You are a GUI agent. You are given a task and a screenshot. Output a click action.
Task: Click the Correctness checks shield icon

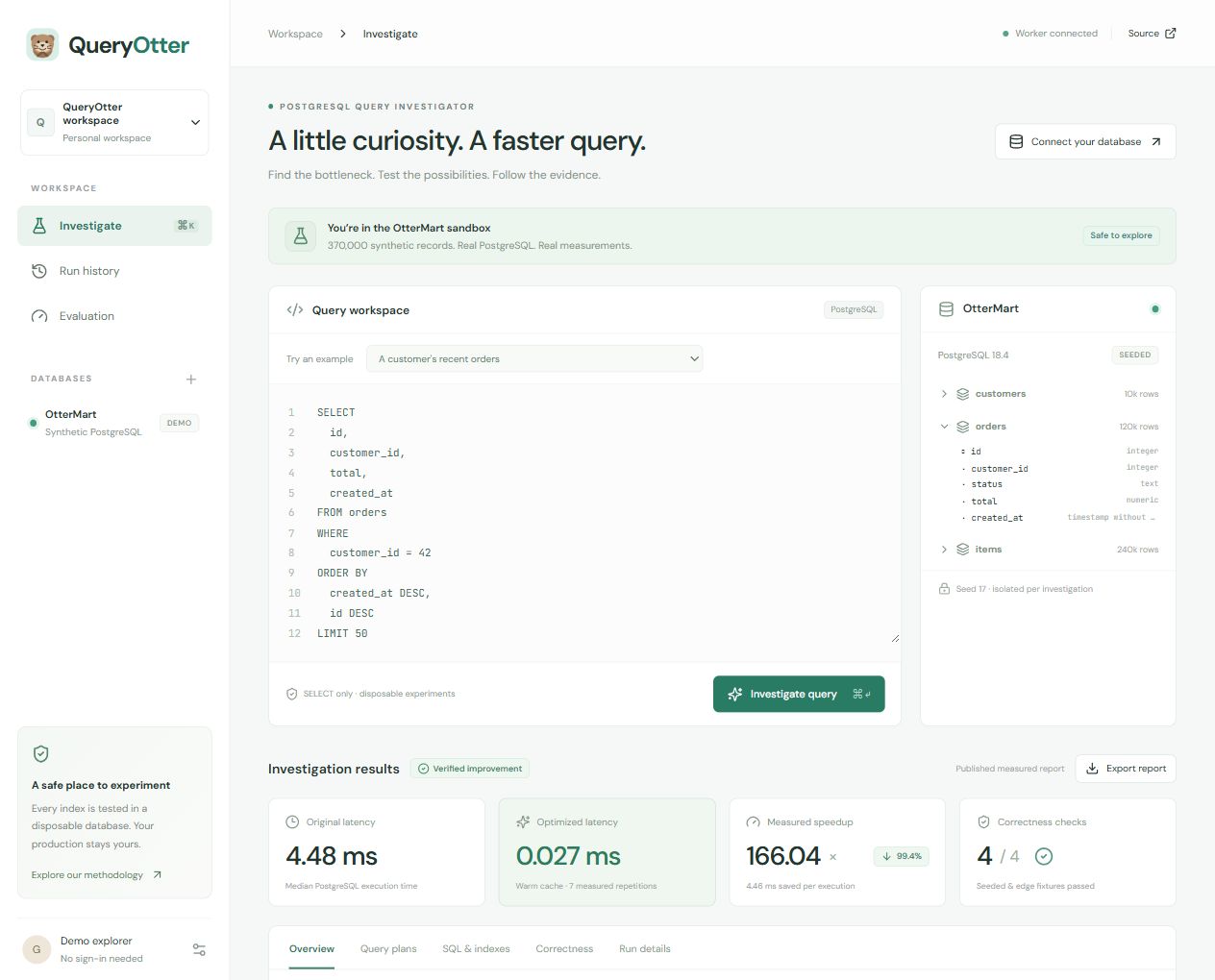click(983, 822)
